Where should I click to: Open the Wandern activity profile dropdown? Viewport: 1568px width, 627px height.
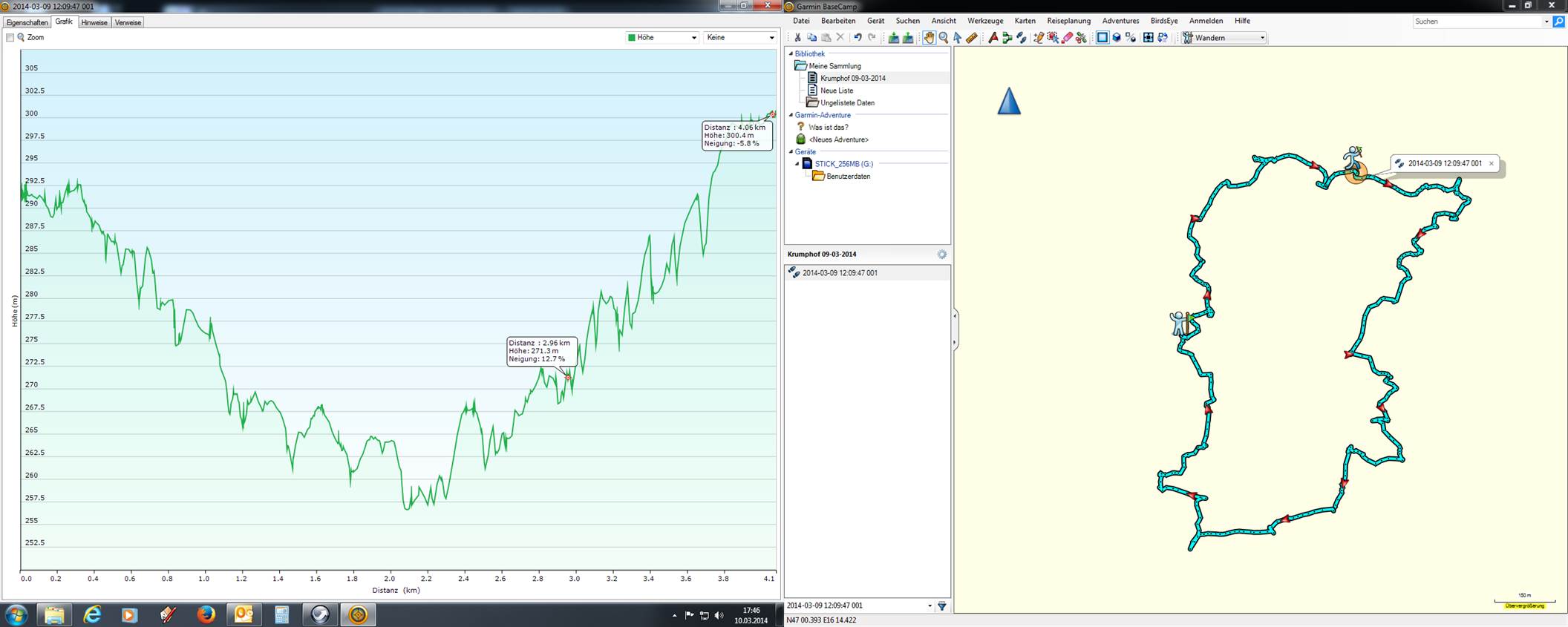[x=1224, y=38]
